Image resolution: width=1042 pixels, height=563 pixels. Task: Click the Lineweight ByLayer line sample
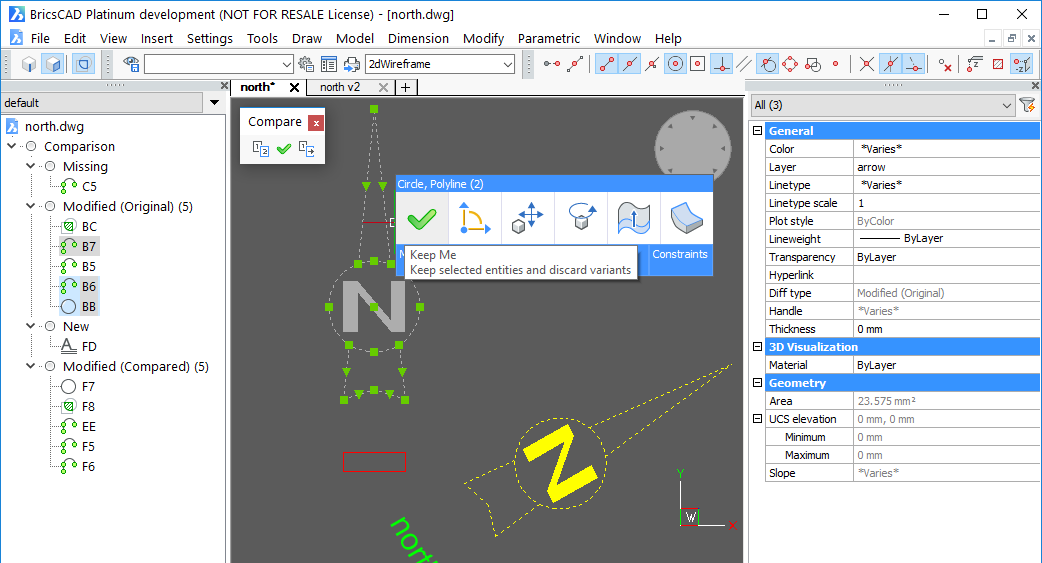[879, 239]
